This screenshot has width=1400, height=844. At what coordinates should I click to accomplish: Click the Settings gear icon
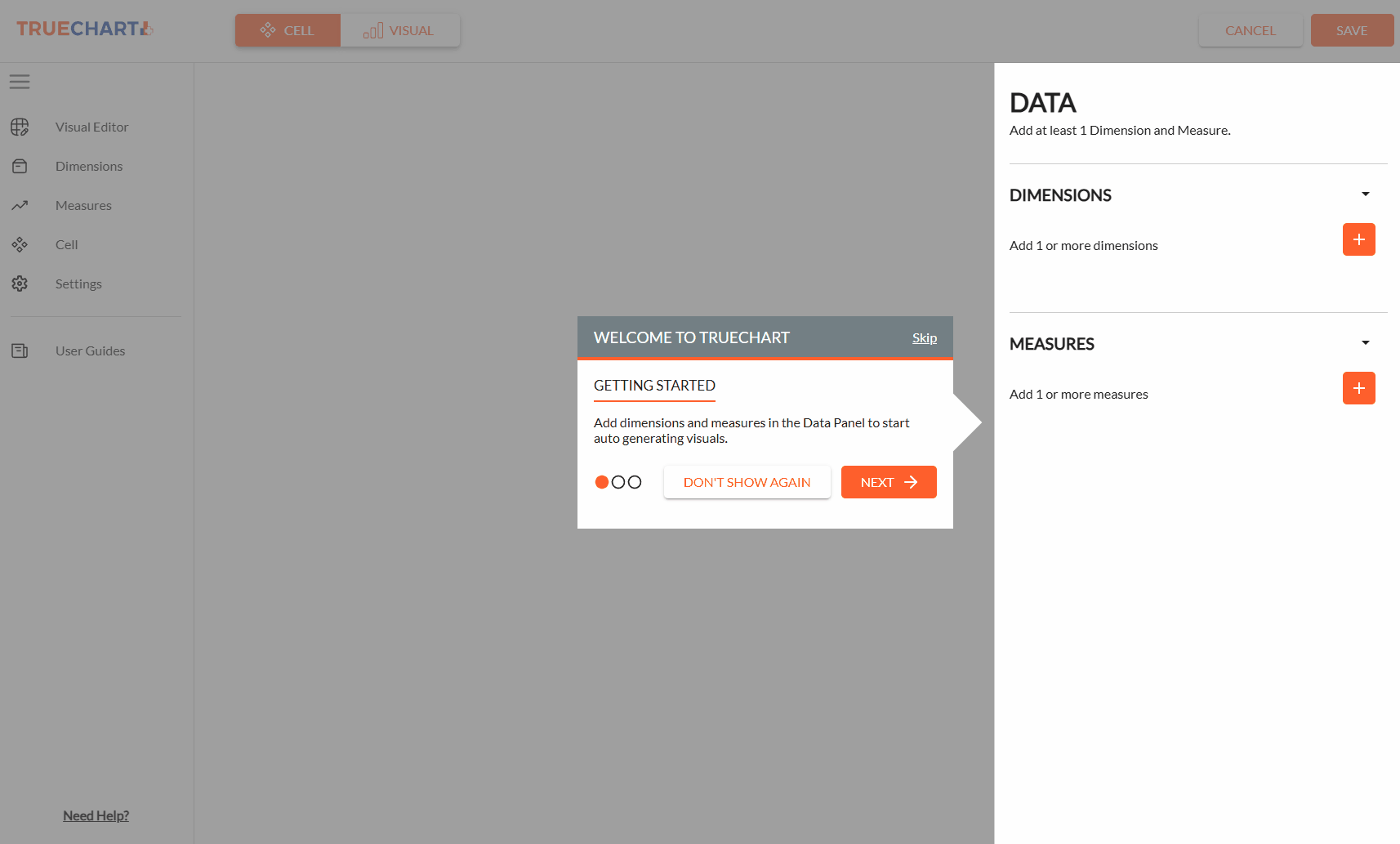pos(20,284)
